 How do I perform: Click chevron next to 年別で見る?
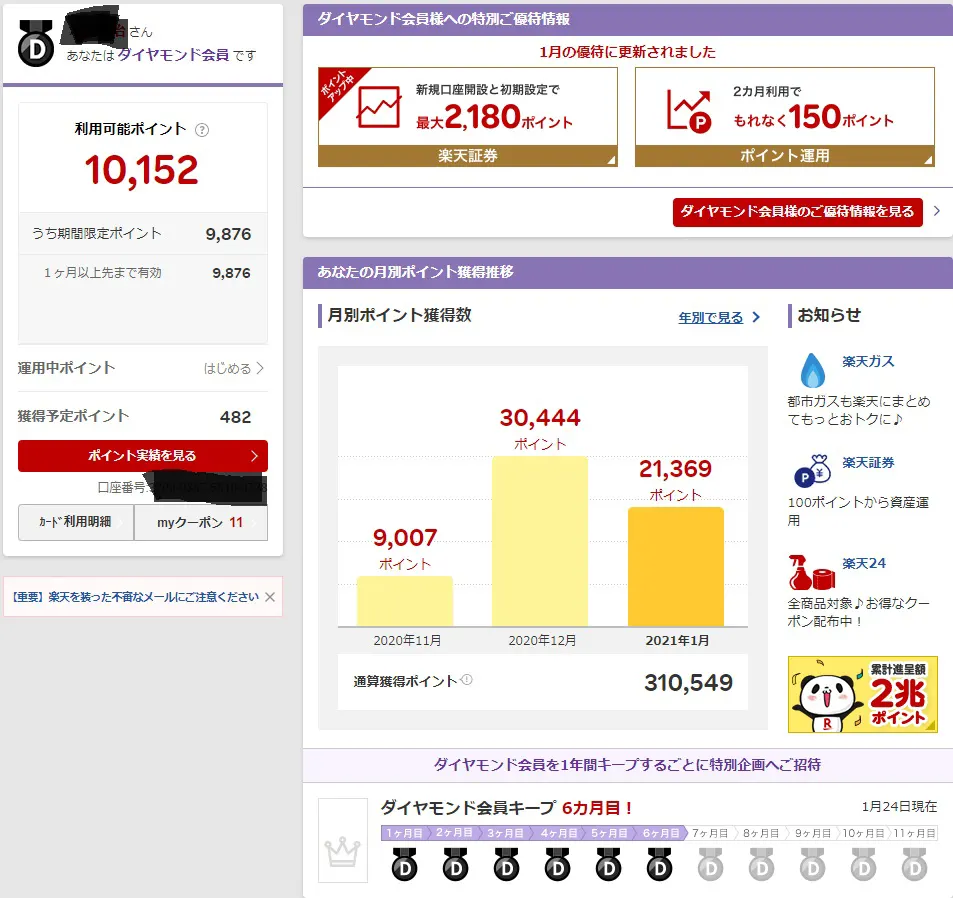pyautogui.click(x=756, y=317)
